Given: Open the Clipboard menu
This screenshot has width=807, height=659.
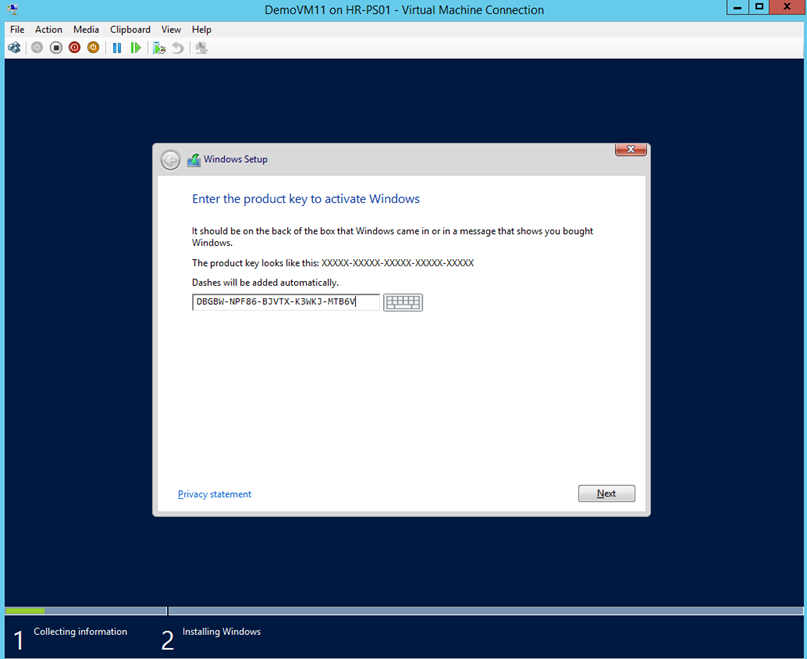Looking at the screenshot, I should point(130,30).
